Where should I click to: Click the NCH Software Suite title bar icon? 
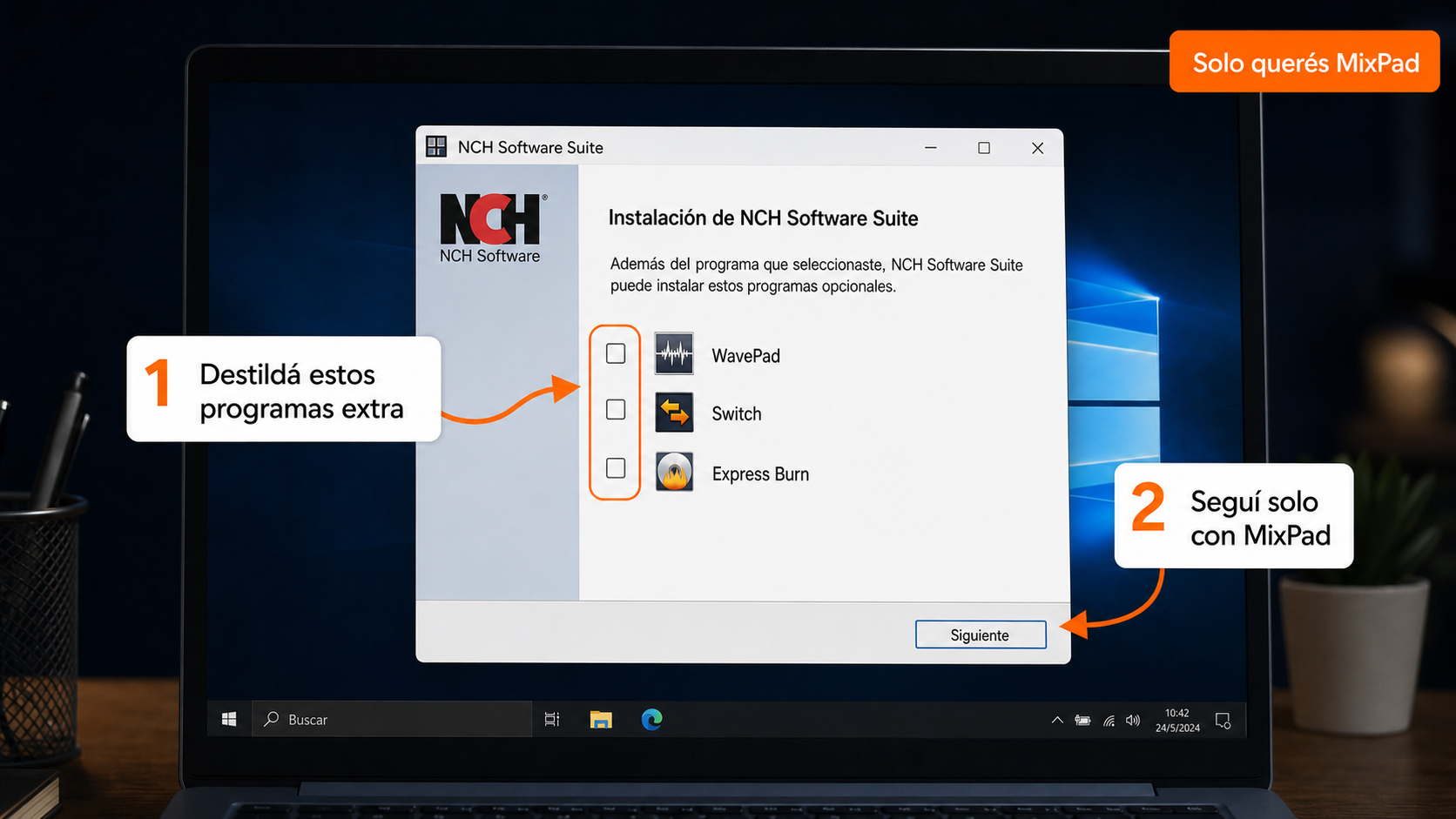click(436, 146)
